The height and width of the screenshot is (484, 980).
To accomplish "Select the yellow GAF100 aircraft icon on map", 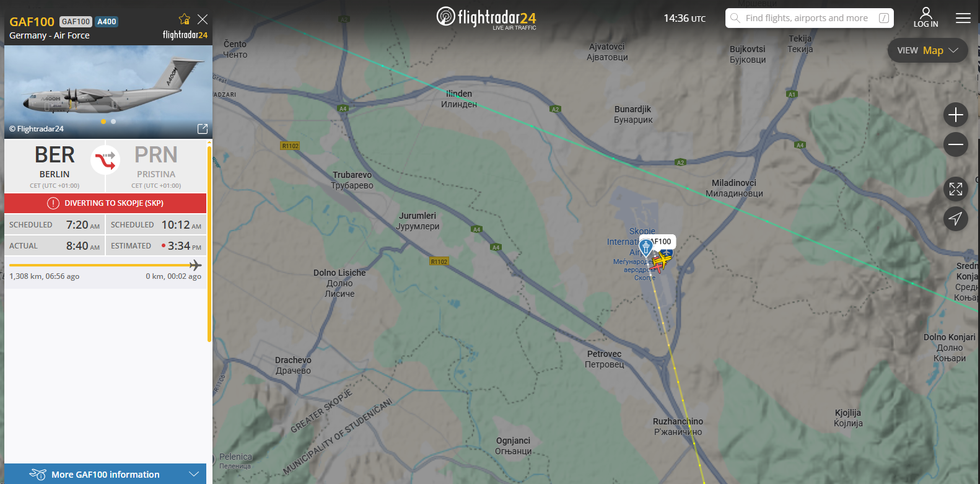I will 662,258.
